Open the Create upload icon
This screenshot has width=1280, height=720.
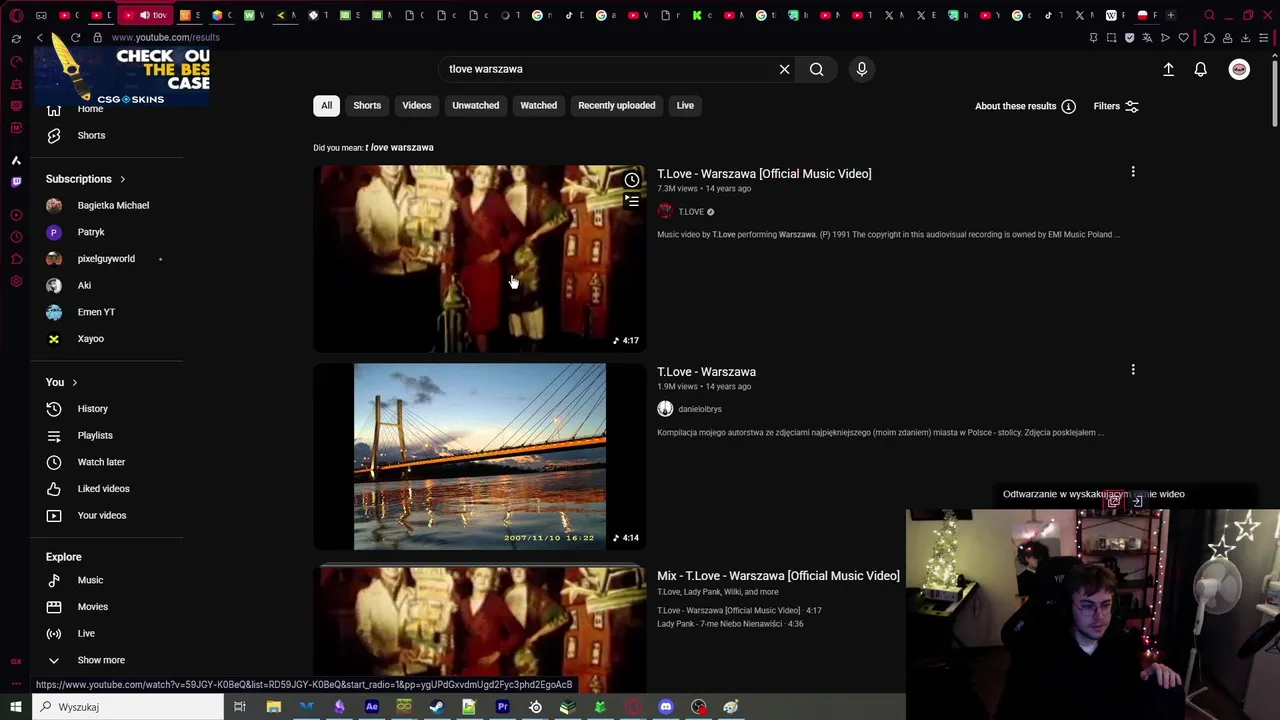point(1168,69)
